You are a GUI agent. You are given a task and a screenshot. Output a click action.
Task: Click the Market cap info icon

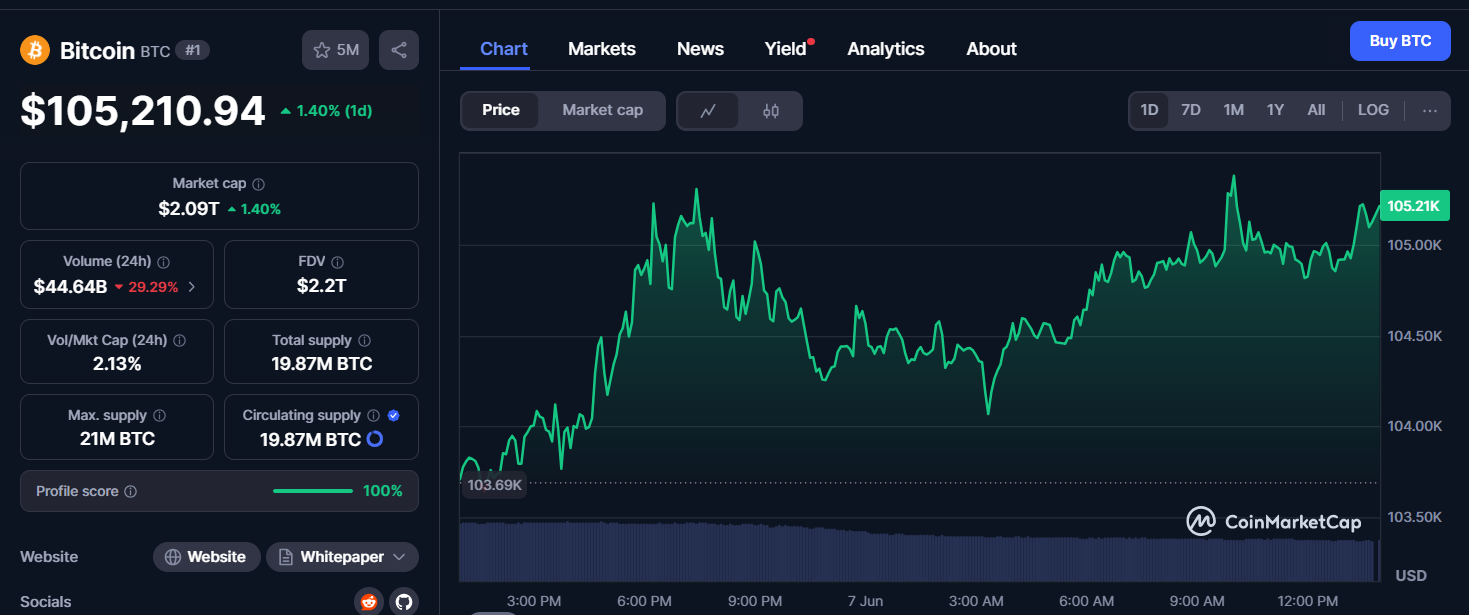[259, 184]
